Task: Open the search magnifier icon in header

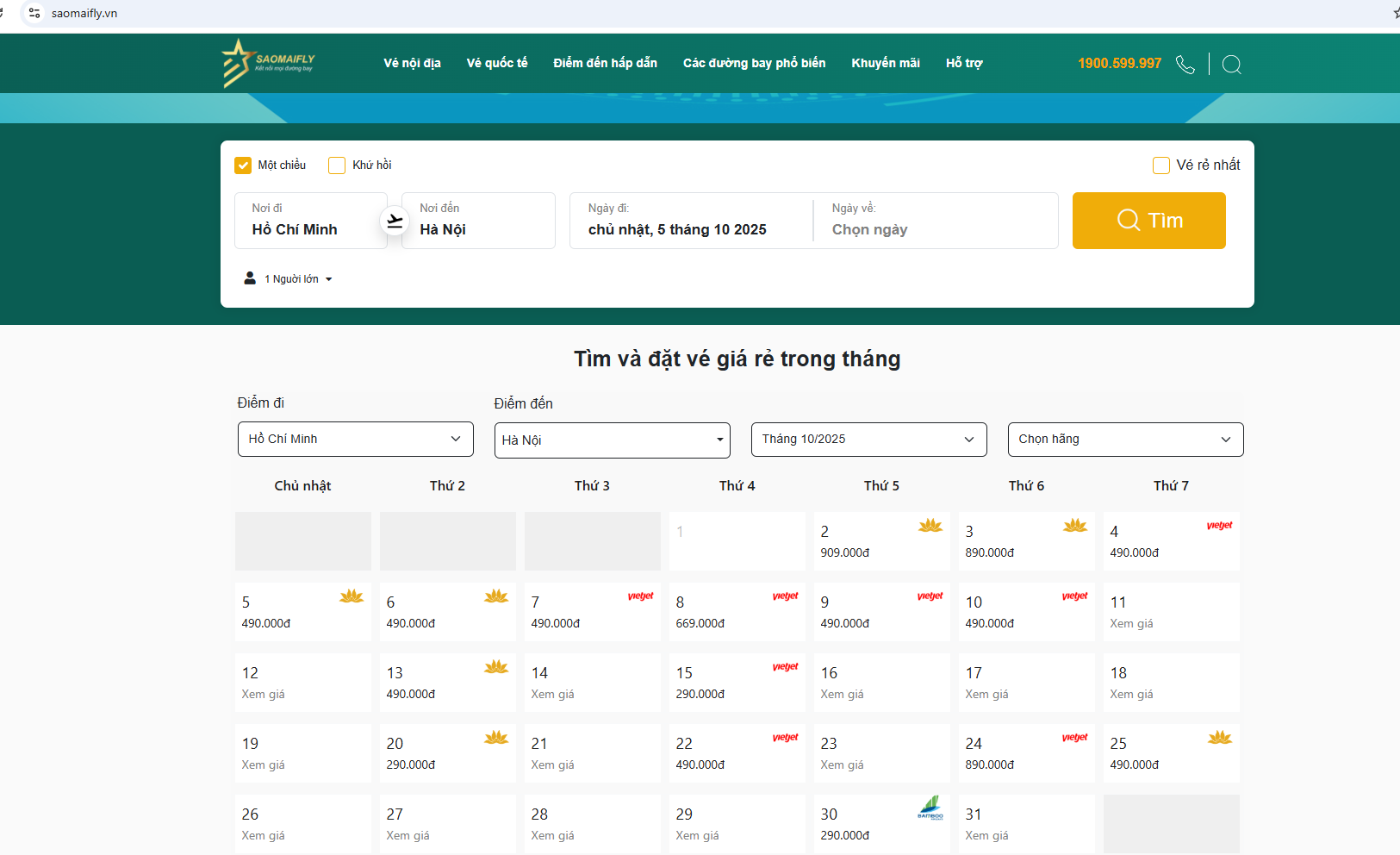Action: (1231, 65)
